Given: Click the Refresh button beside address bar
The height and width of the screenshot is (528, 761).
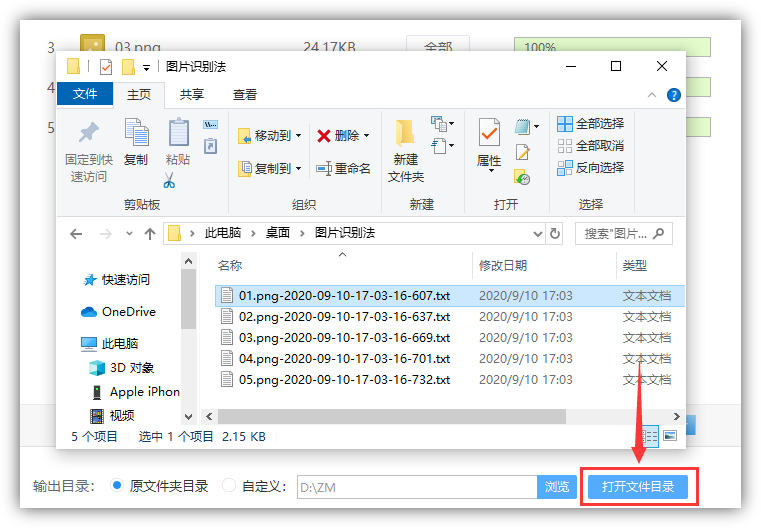Looking at the screenshot, I should [x=554, y=234].
